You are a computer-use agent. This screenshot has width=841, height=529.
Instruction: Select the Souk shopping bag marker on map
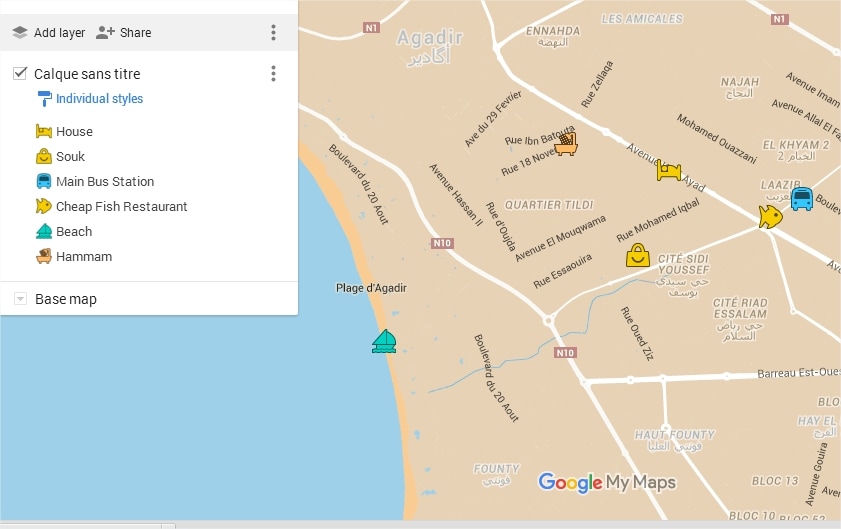[638, 255]
